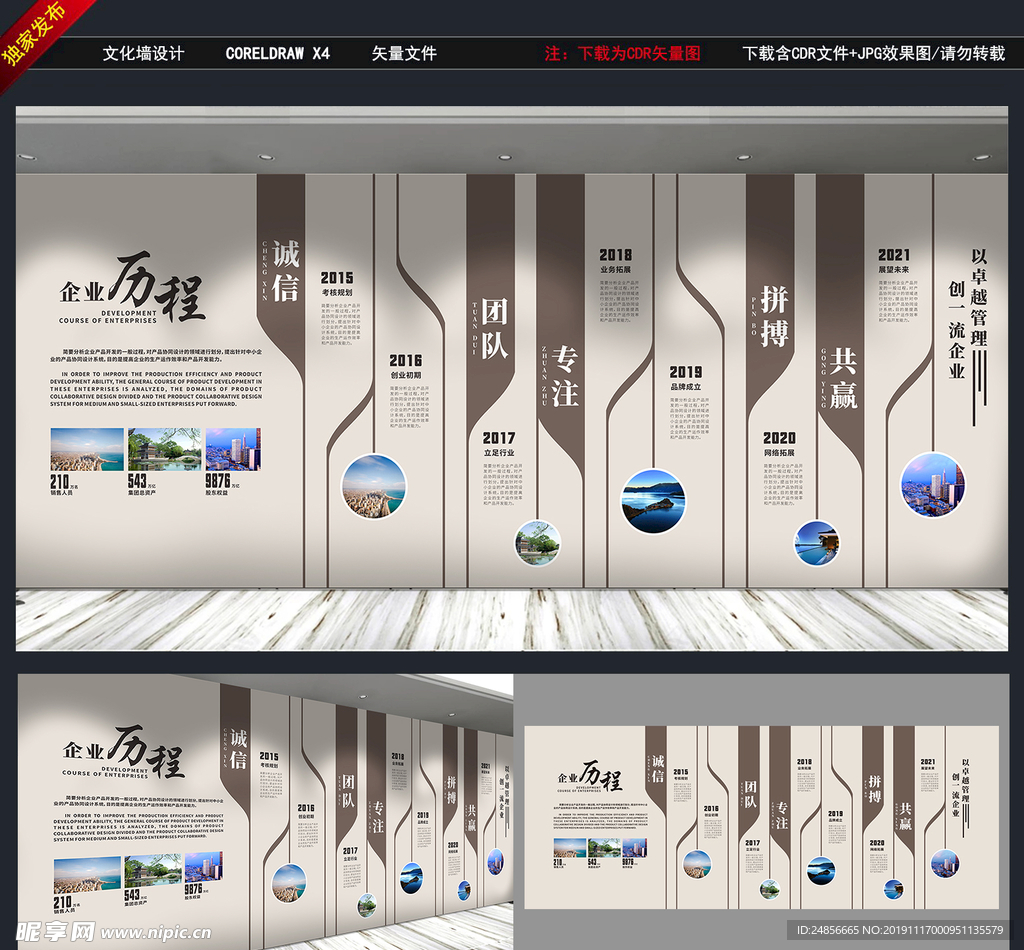Click the red 注：下载为CDR矢量图 notice
The height and width of the screenshot is (950, 1024).
coord(622,53)
